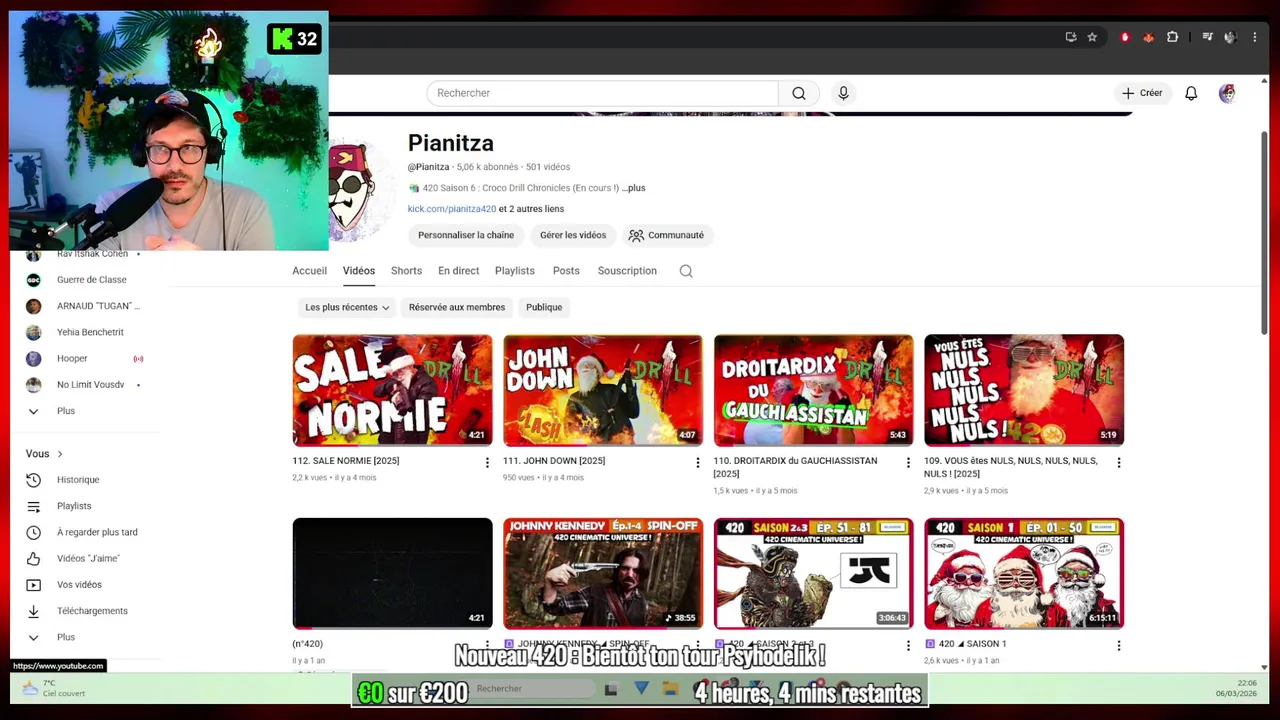
Task: Open the Les plus récentes sort dropdown
Action: (347, 307)
